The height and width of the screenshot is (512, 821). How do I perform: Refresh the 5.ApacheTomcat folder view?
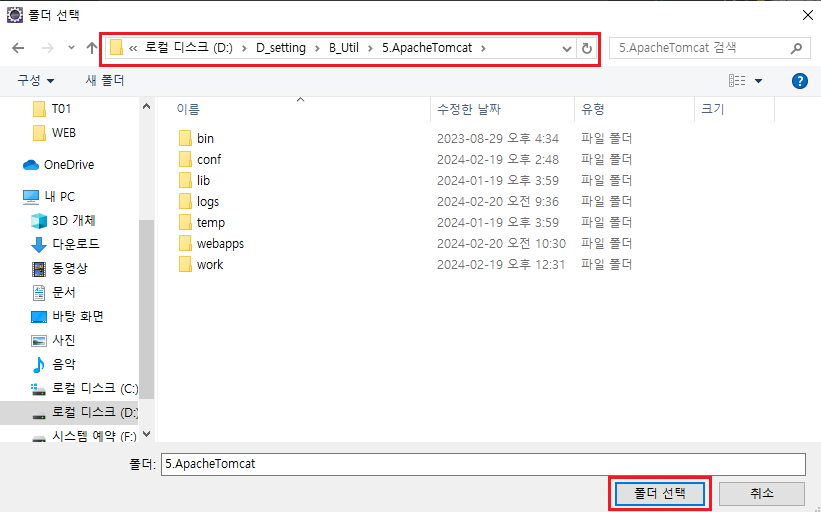click(586, 48)
